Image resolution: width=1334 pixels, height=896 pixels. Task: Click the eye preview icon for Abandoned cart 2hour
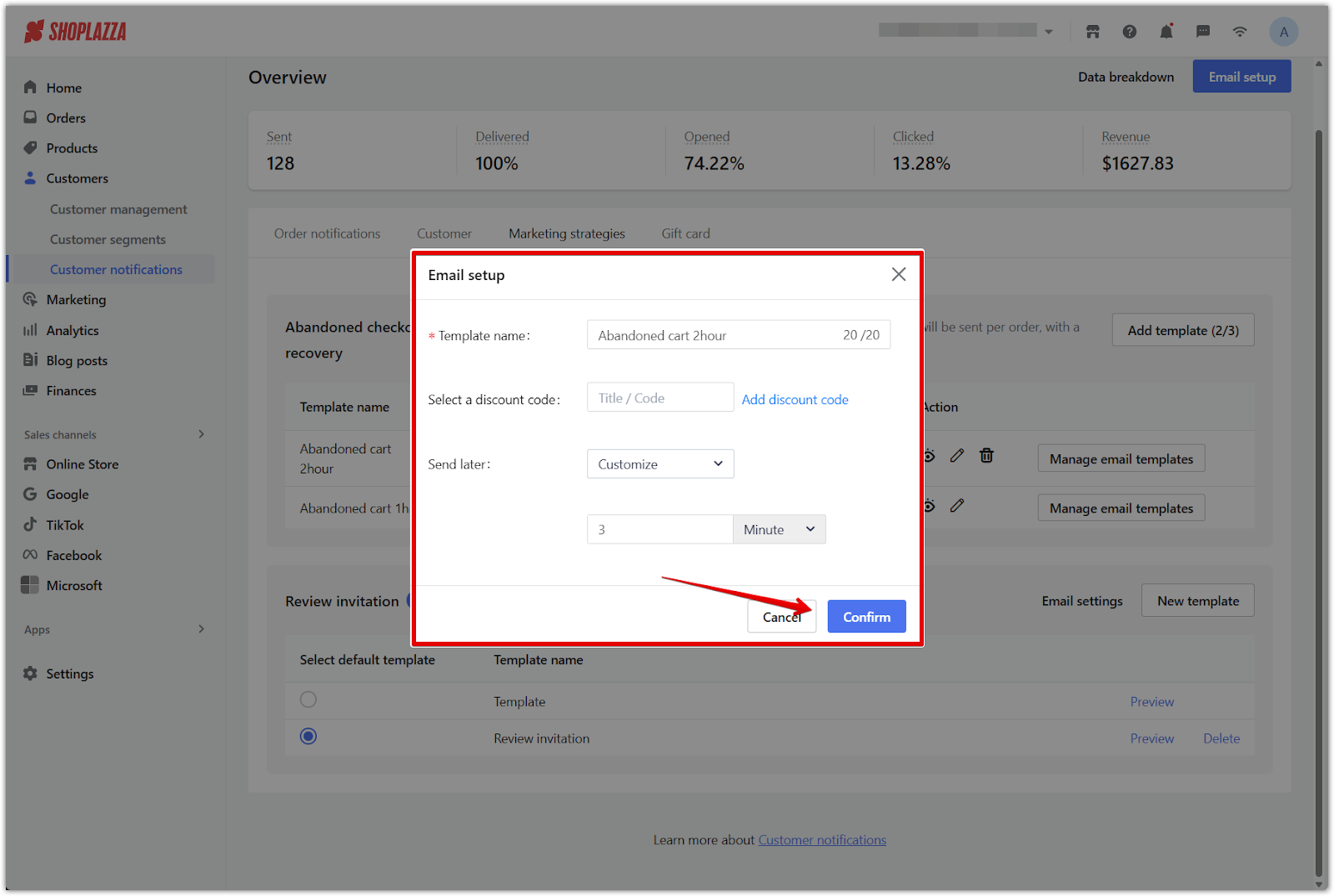point(929,456)
